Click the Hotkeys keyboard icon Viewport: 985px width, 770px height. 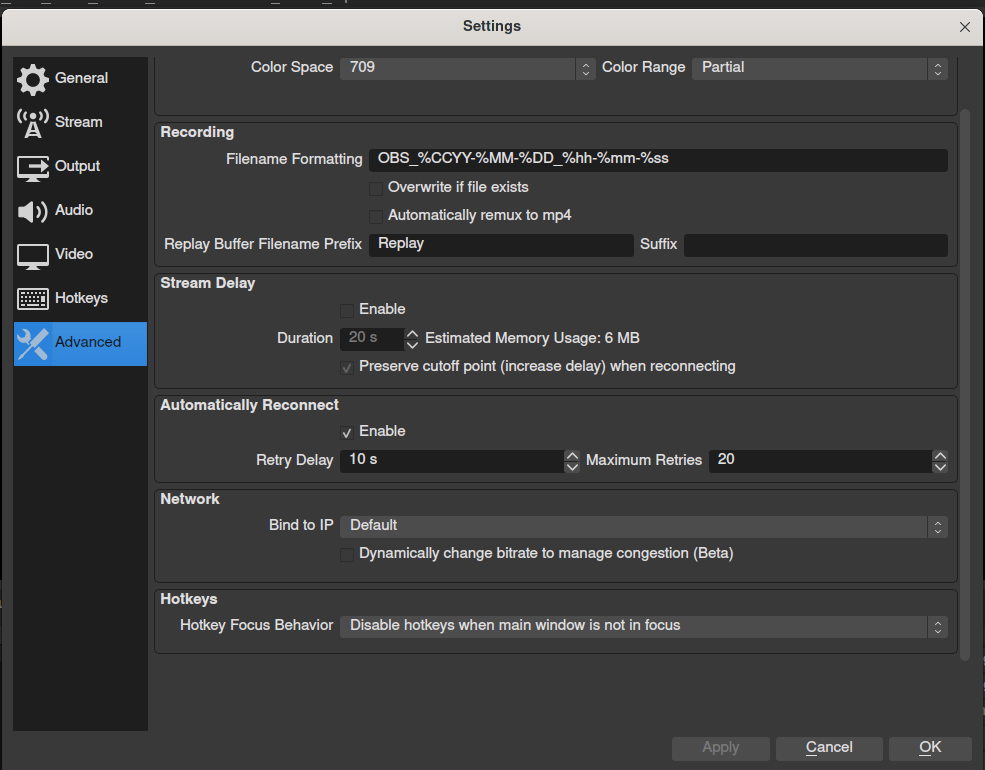32,298
